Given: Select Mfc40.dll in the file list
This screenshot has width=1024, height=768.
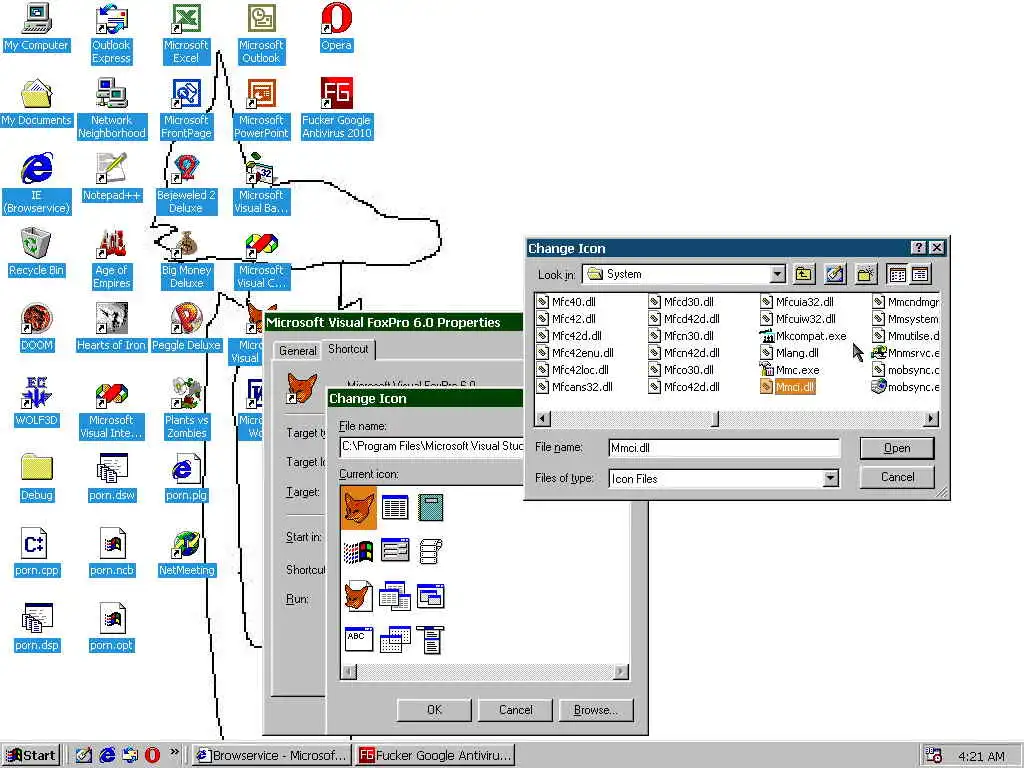Looking at the screenshot, I should [566, 302].
